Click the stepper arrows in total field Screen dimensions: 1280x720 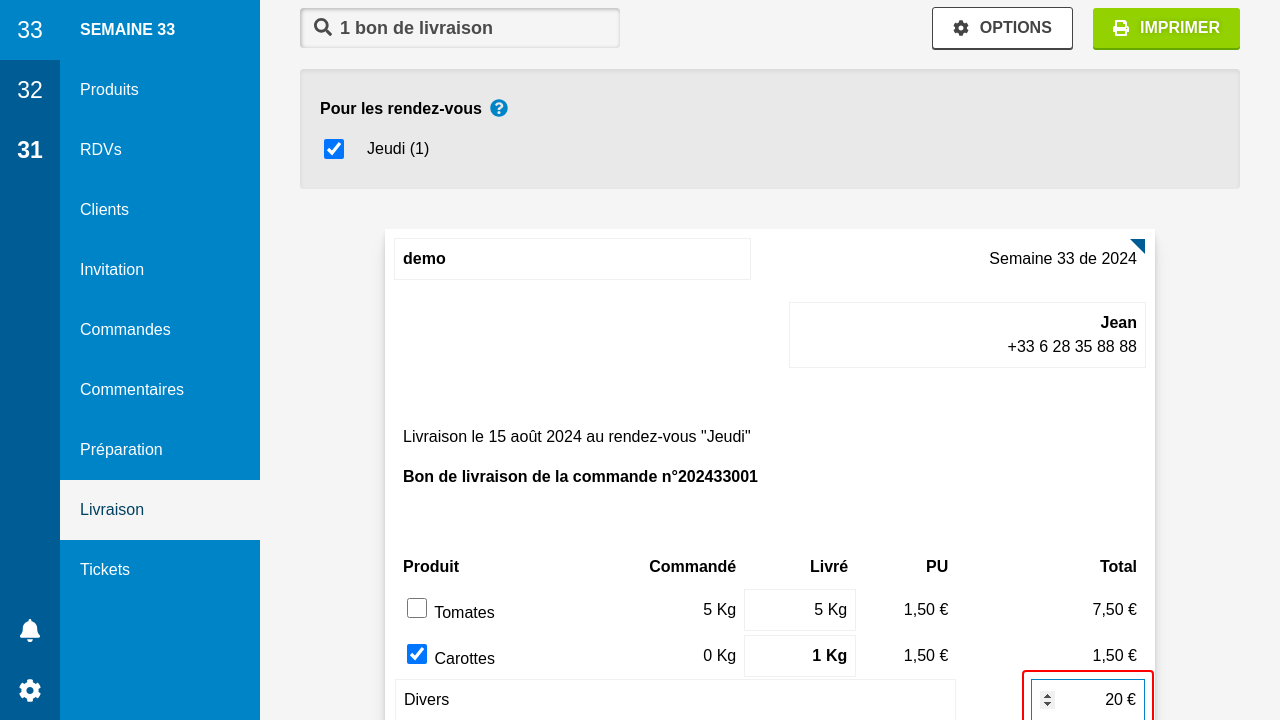pyautogui.click(x=1047, y=700)
